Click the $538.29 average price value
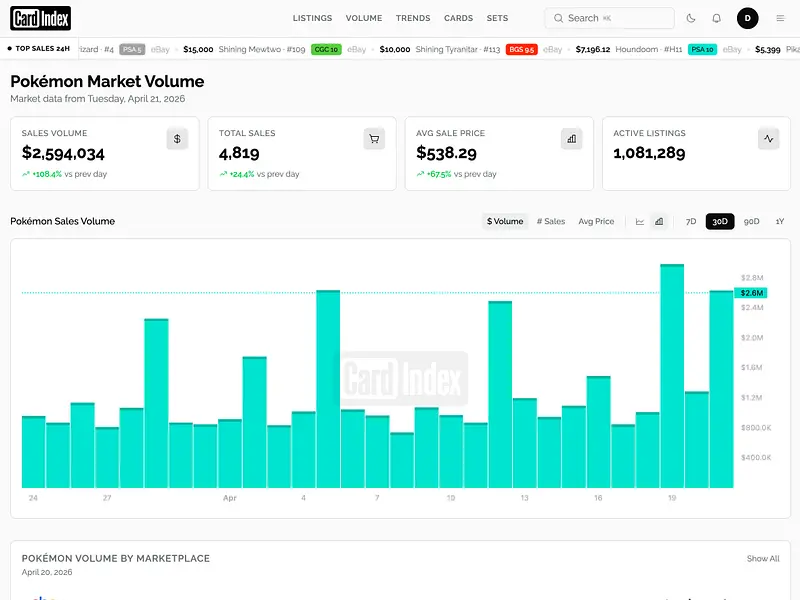Screen dimensions: 800x600 click(446, 153)
